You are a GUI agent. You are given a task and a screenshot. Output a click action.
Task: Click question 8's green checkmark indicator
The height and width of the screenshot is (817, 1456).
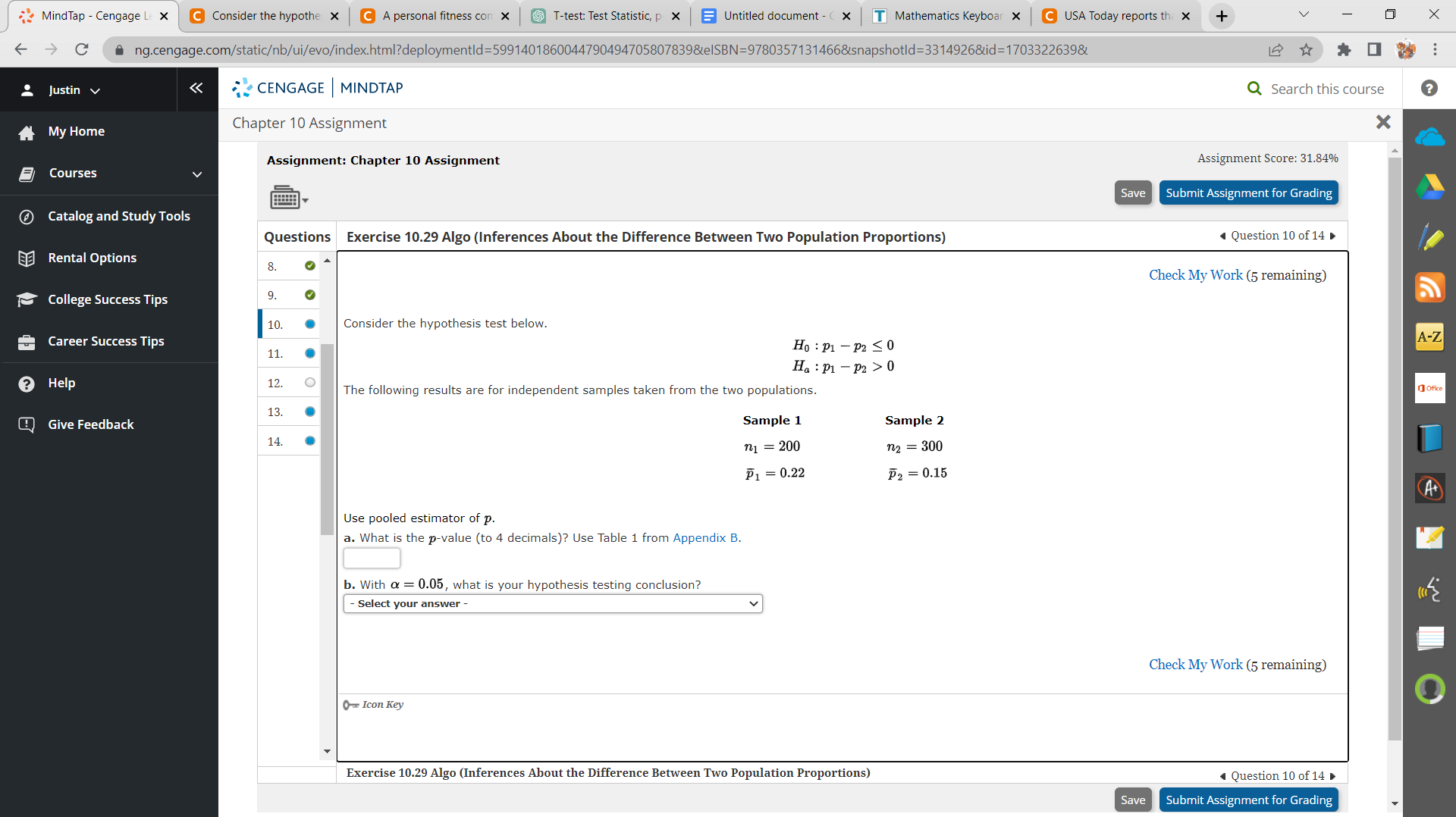[309, 266]
